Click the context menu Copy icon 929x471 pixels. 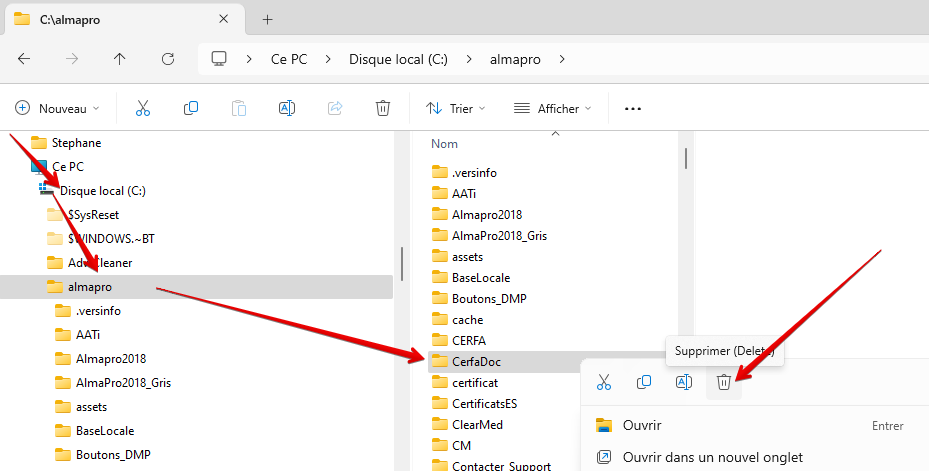[644, 382]
